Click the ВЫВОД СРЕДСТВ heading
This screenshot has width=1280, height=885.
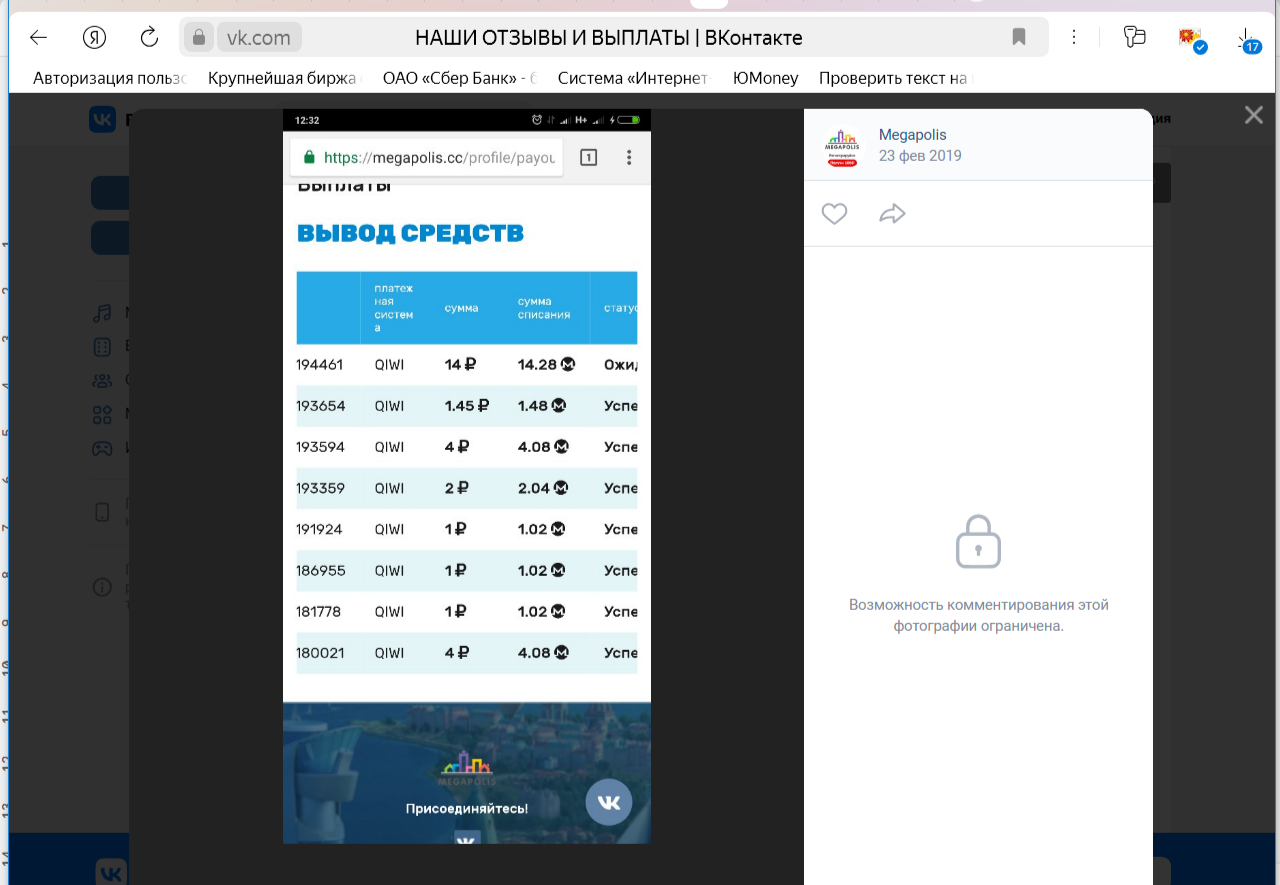(410, 233)
